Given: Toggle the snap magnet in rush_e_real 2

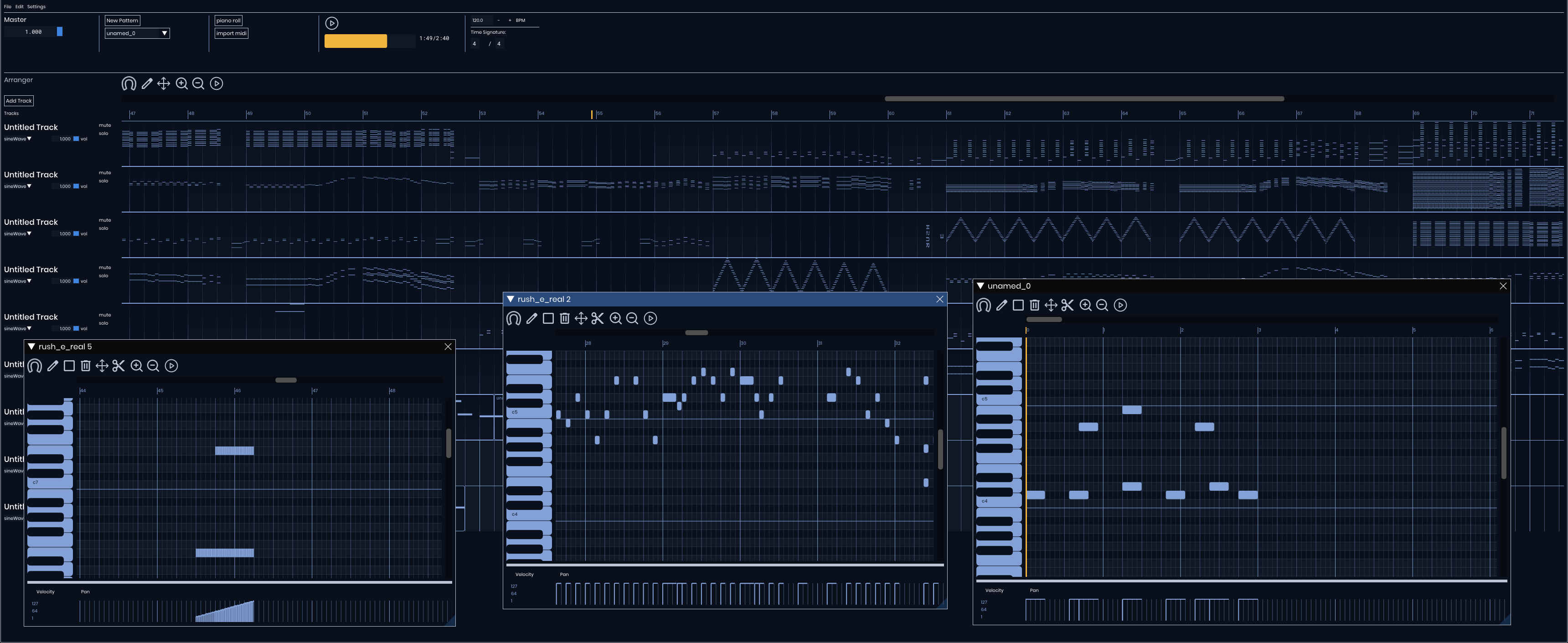Looking at the screenshot, I should [x=513, y=318].
